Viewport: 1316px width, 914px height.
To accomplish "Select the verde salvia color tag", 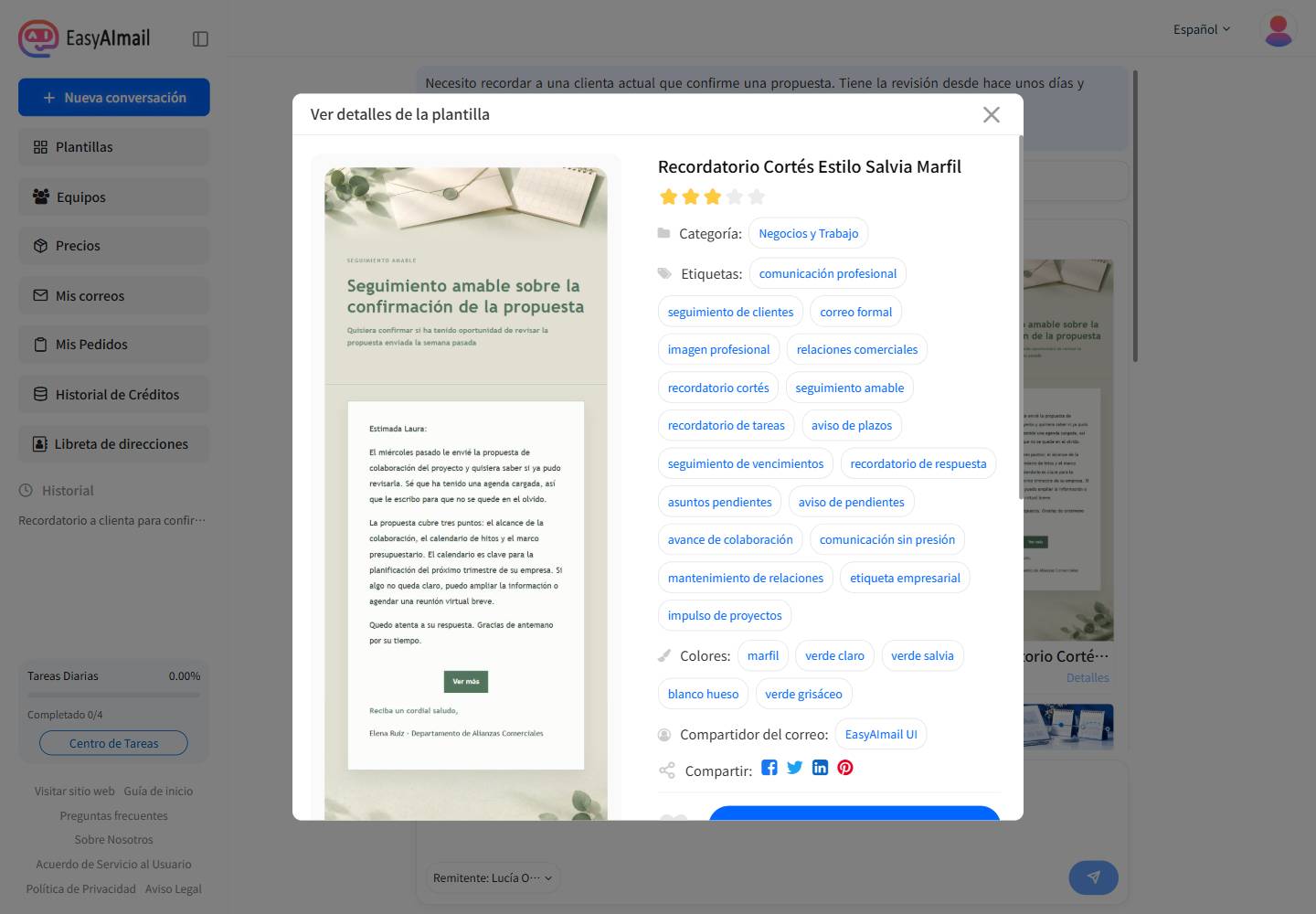I will pos(922,655).
